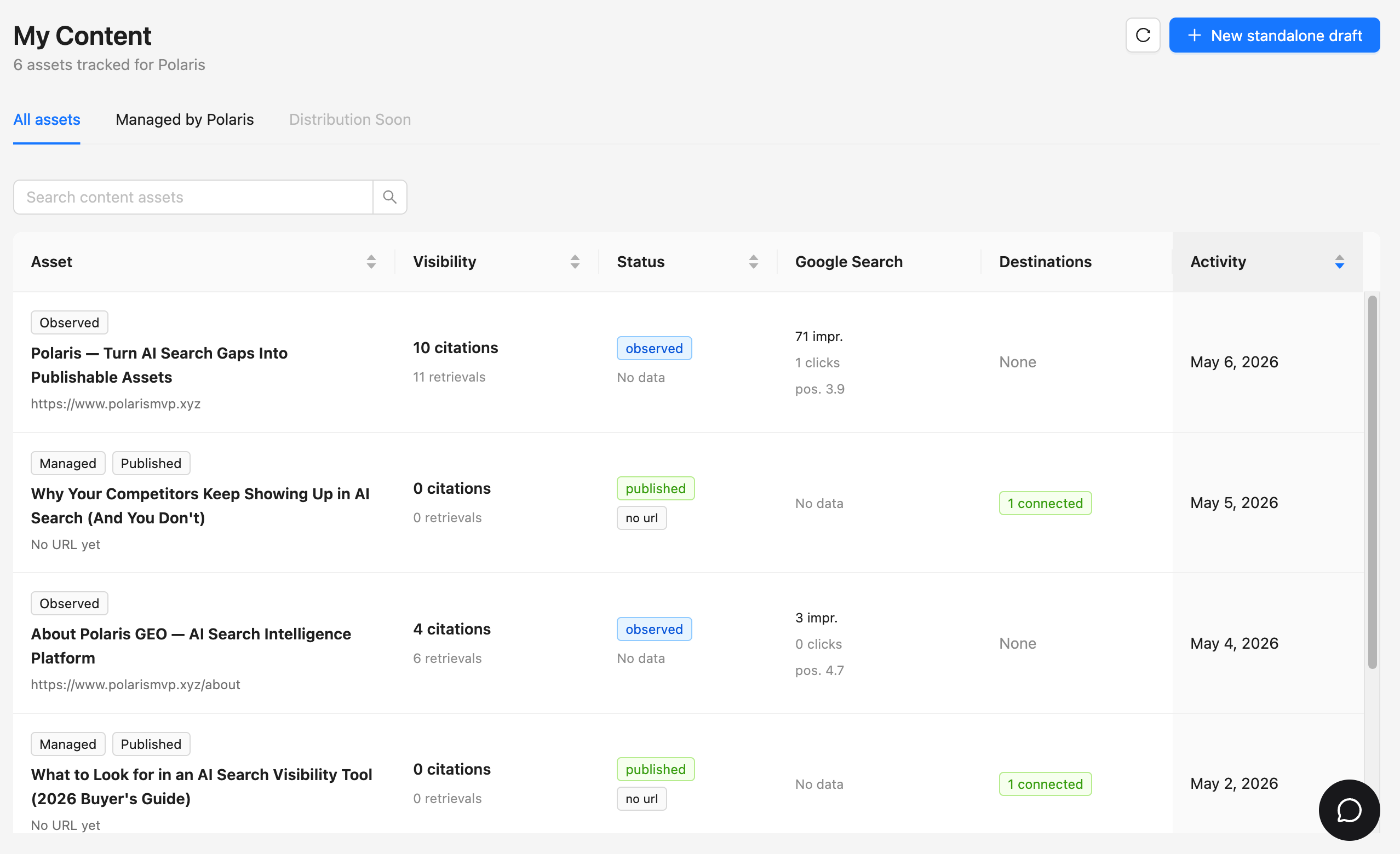Click 1 connected badge in May 5 row
Viewport: 1400px width, 854px height.
[1045, 503]
